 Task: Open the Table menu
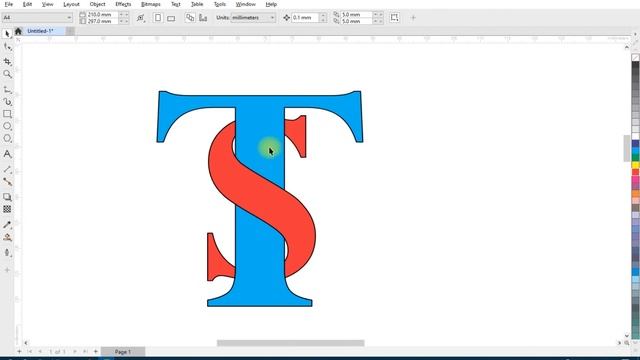click(197, 4)
